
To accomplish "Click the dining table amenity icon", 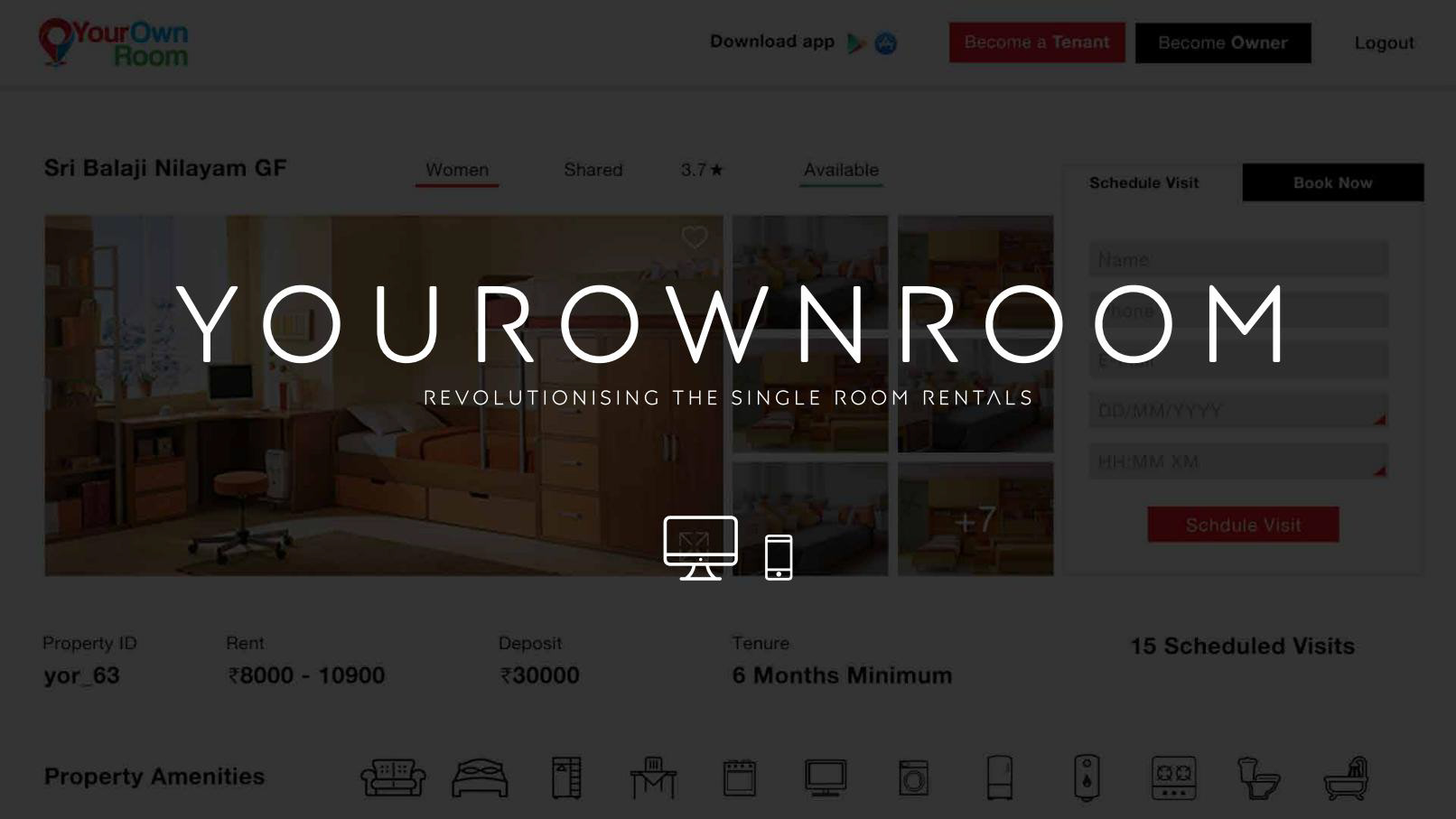I will click(x=653, y=777).
